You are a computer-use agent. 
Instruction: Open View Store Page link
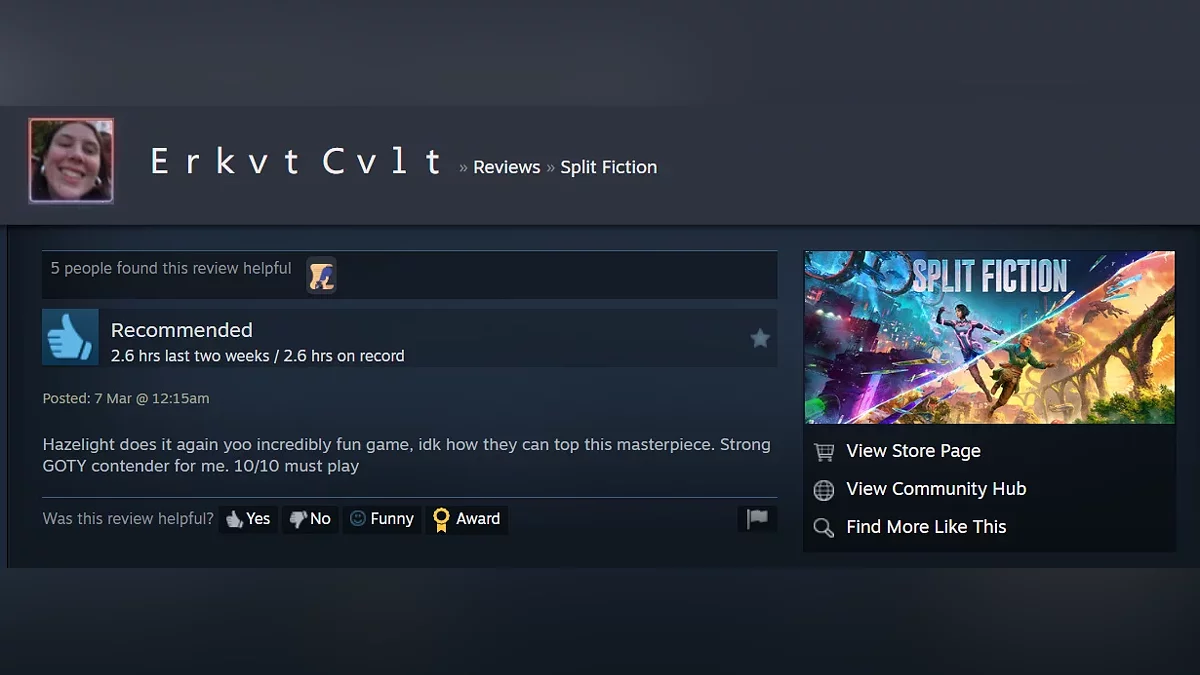[x=913, y=451]
